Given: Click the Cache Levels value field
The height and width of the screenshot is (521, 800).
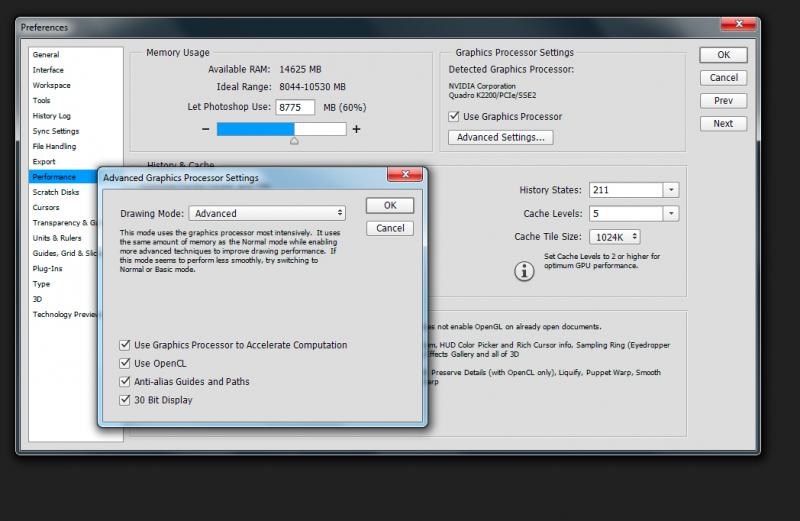Looking at the screenshot, I should (x=626, y=213).
